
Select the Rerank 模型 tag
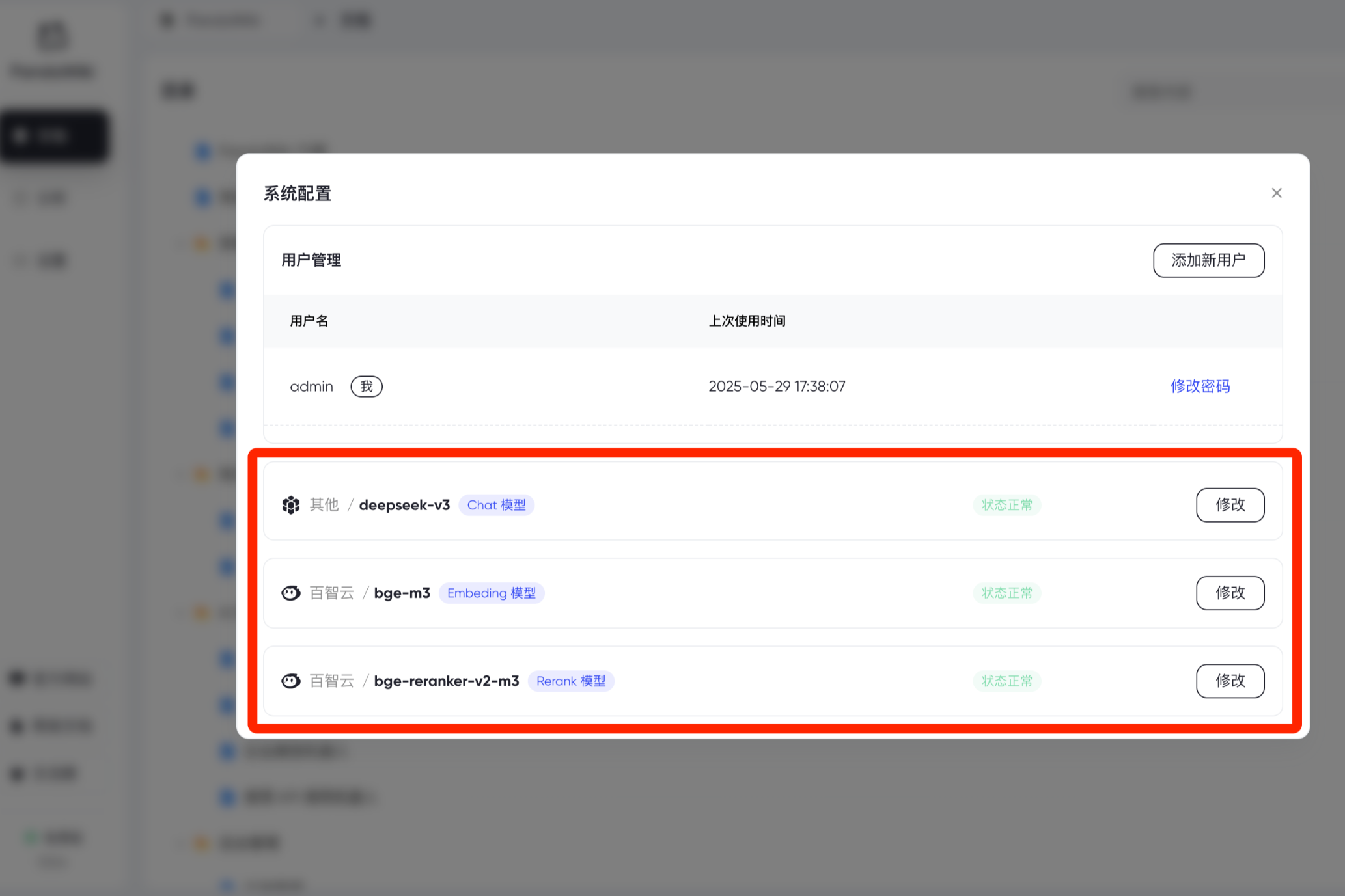coord(570,681)
